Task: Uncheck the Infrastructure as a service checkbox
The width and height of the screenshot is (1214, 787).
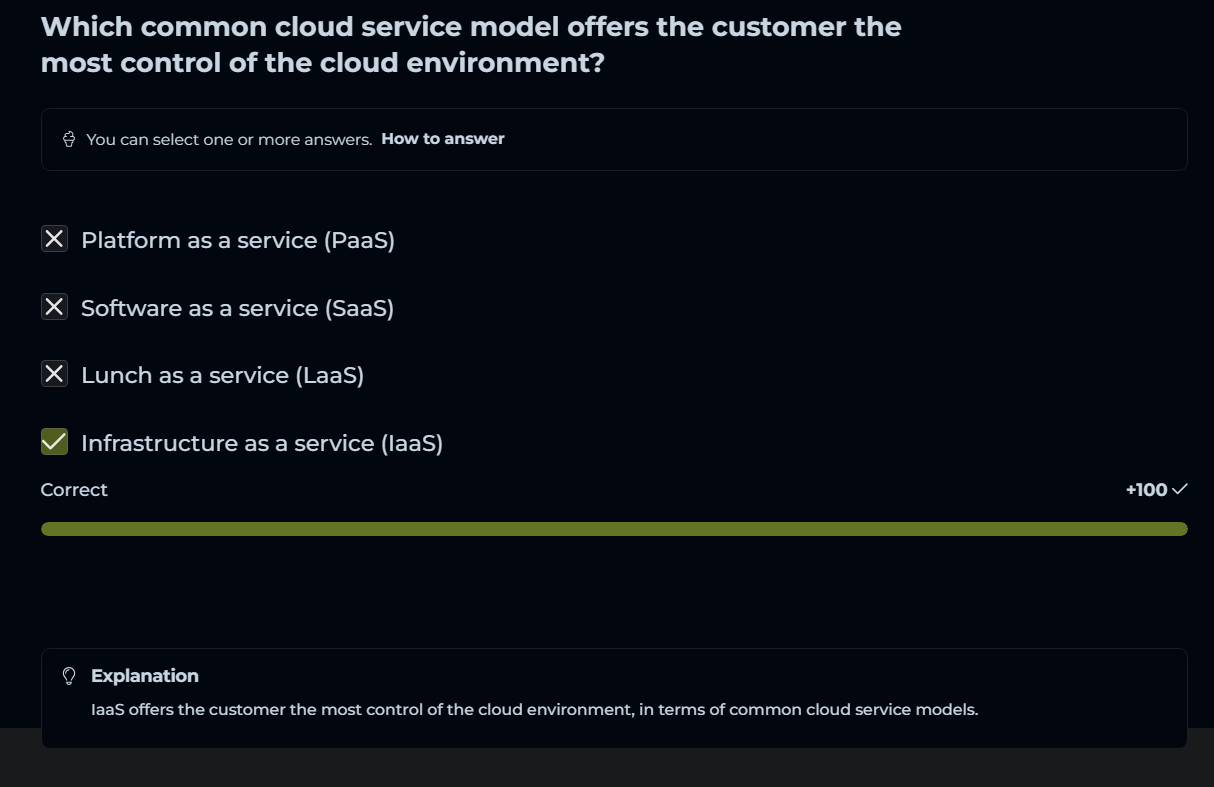Action: pos(54,442)
